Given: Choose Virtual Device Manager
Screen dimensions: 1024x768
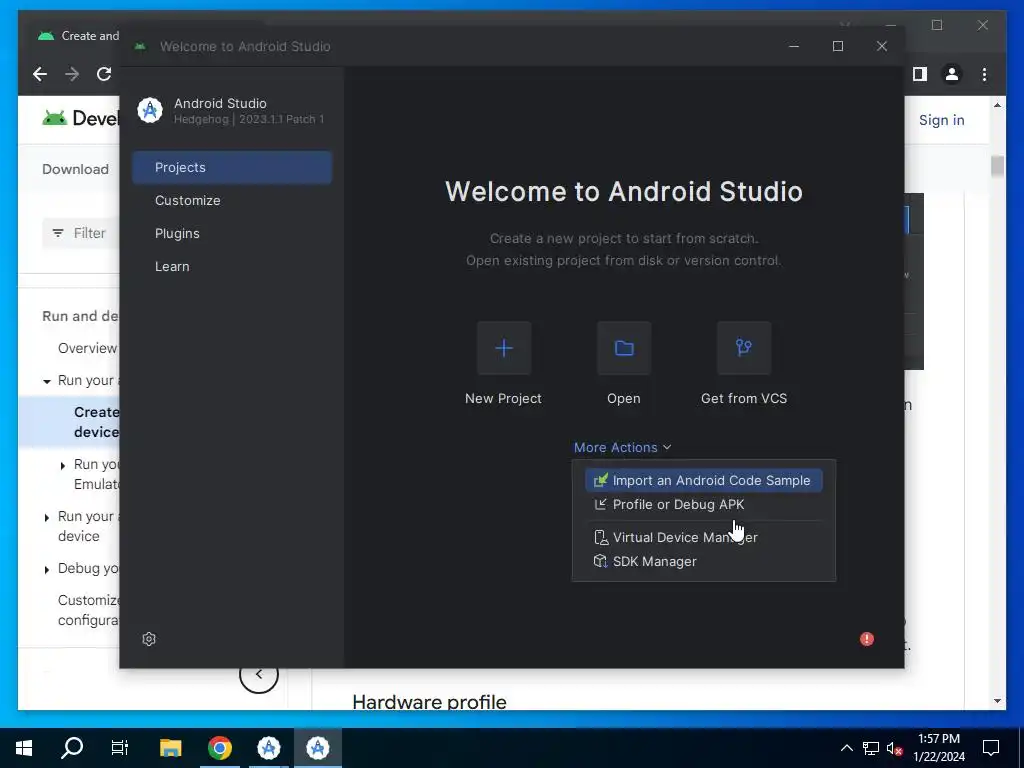Looking at the screenshot, I should (703, 537).
